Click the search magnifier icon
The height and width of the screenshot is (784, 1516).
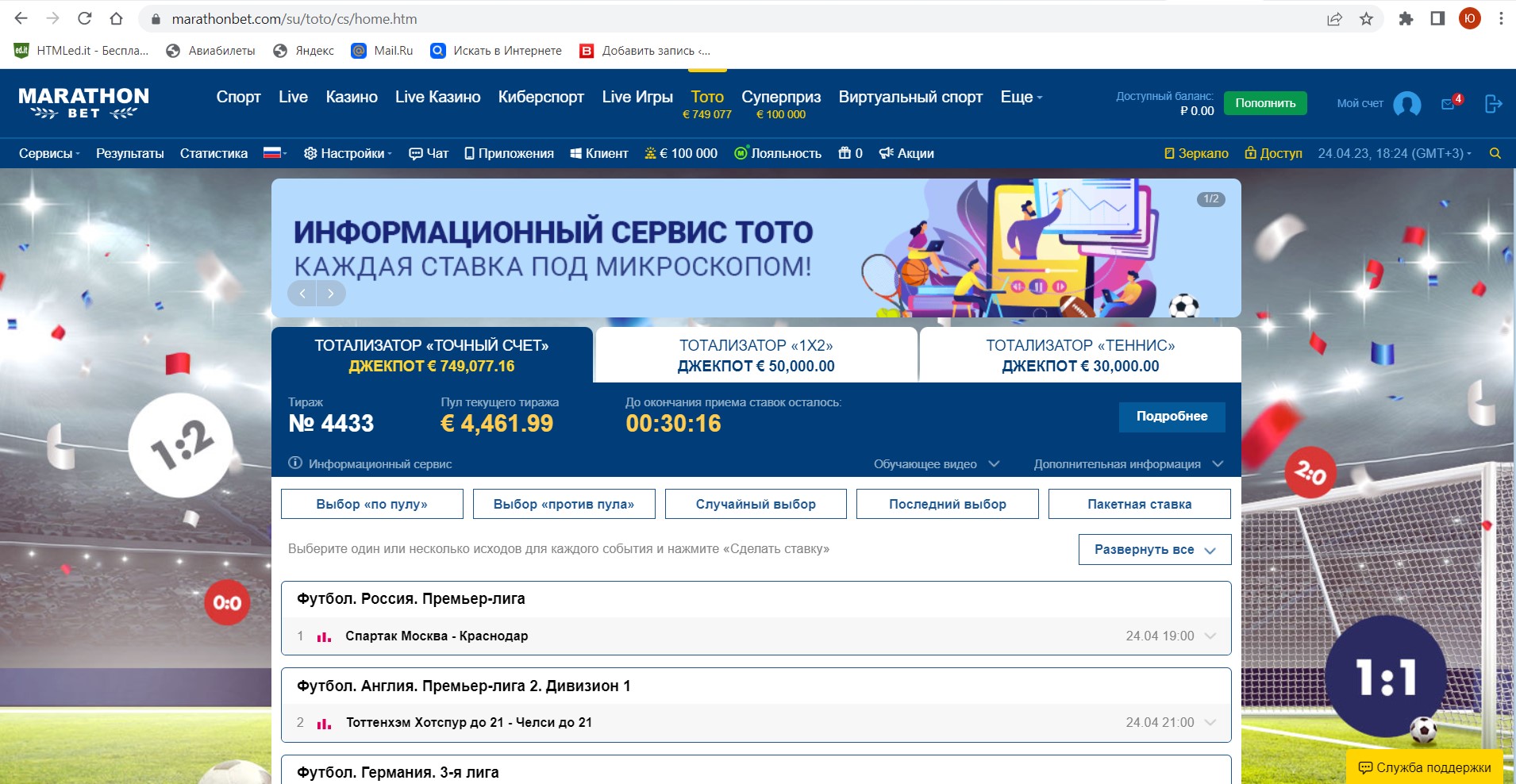(1495, 154)
